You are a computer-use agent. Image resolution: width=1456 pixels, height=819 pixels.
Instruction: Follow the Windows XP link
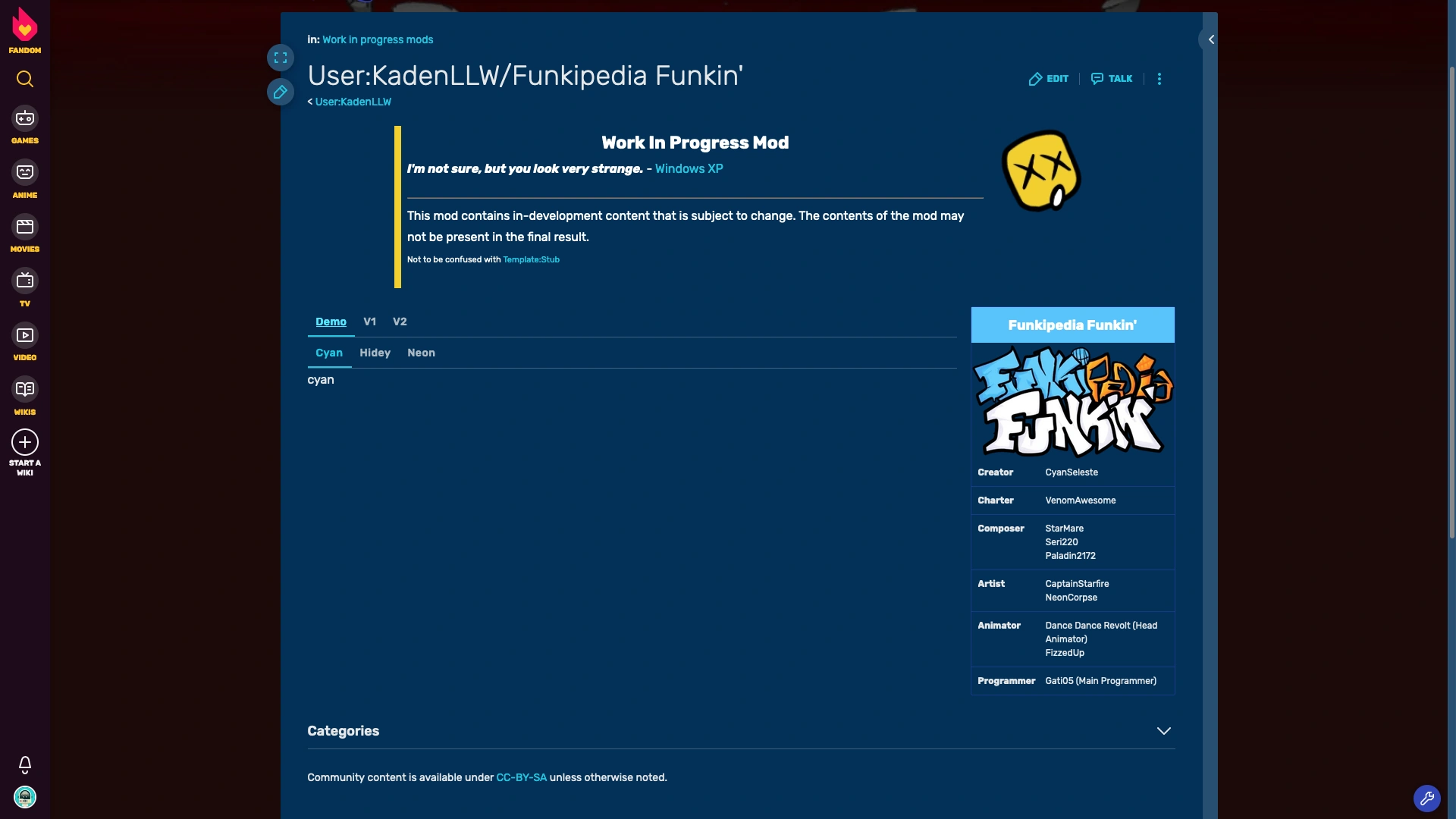point(689,168)
